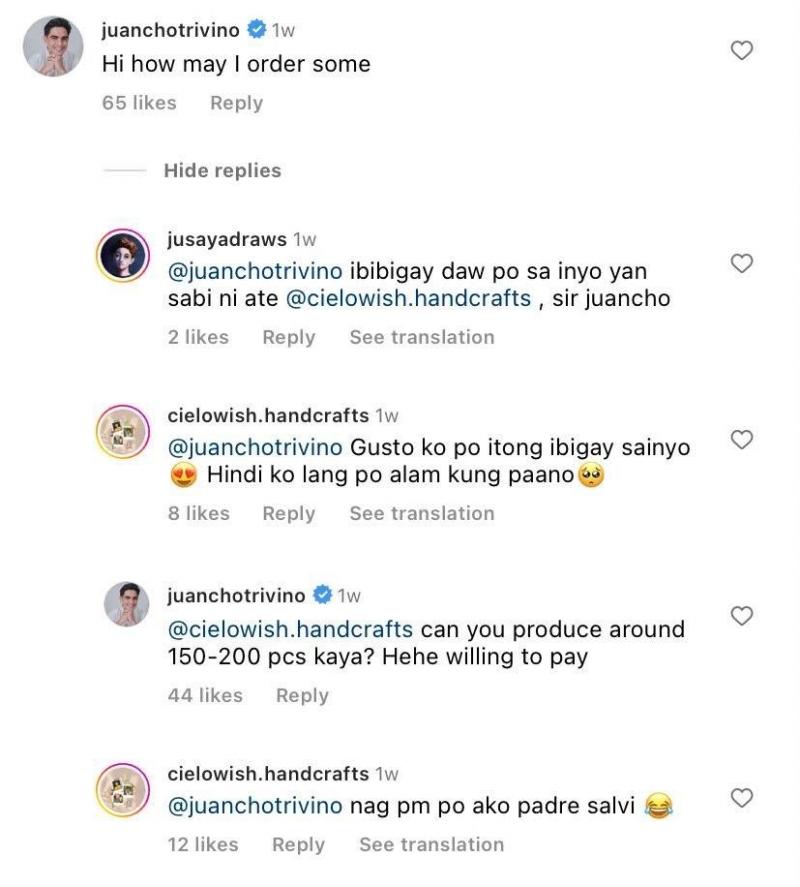
Task: See translation of "nag pm po ako" reply
Action: 431,844
